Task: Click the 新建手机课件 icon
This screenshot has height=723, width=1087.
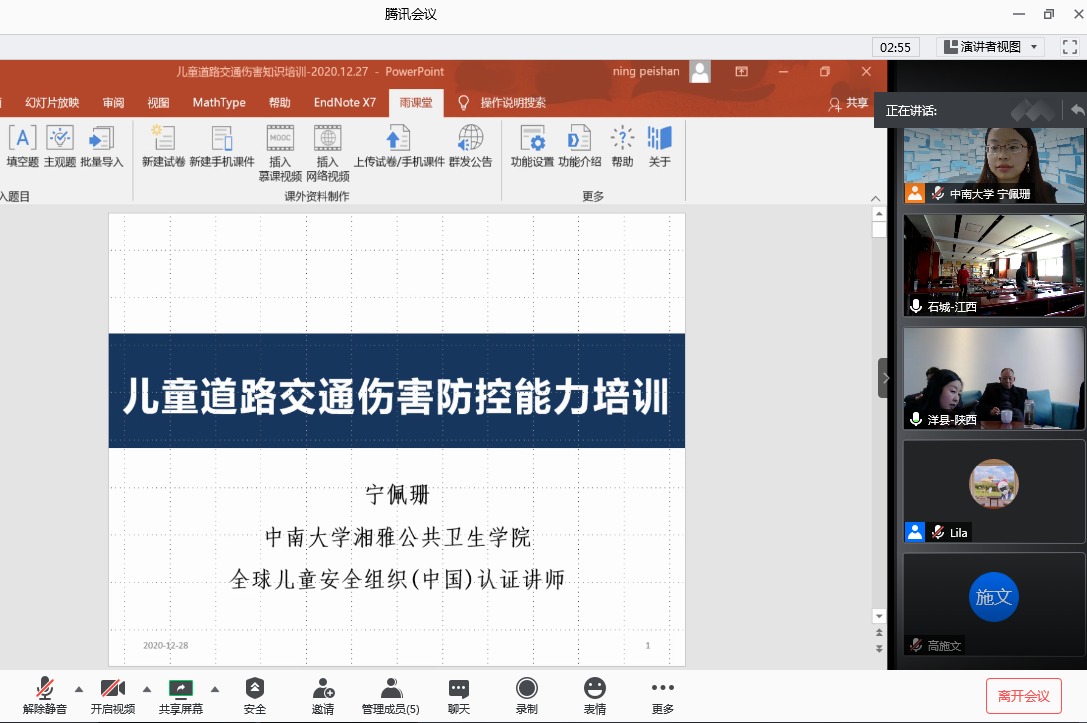Action: click(222, 140)
